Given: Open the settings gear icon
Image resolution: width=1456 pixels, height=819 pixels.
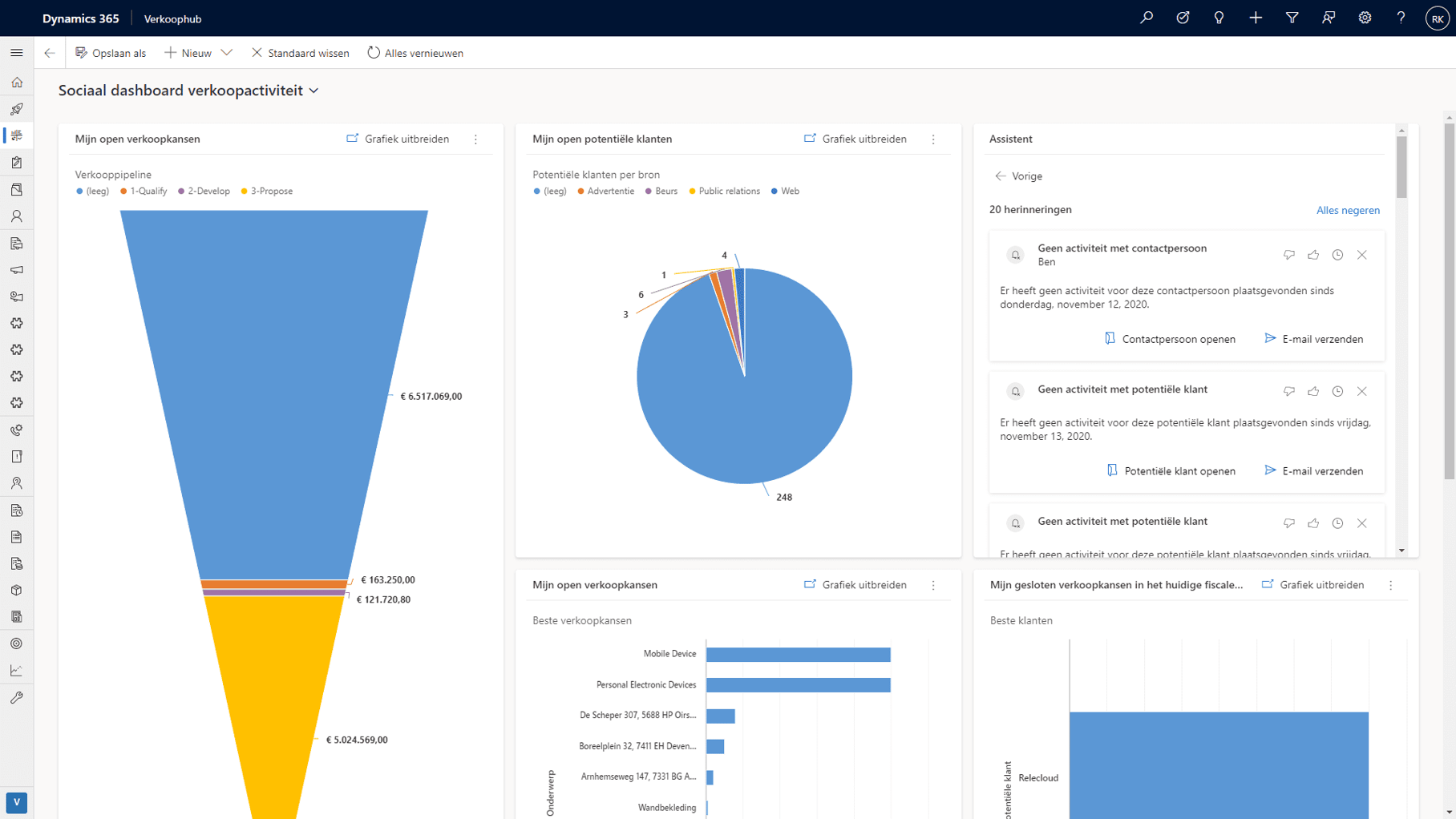Looking at the screenshot, I should 1365,18.
